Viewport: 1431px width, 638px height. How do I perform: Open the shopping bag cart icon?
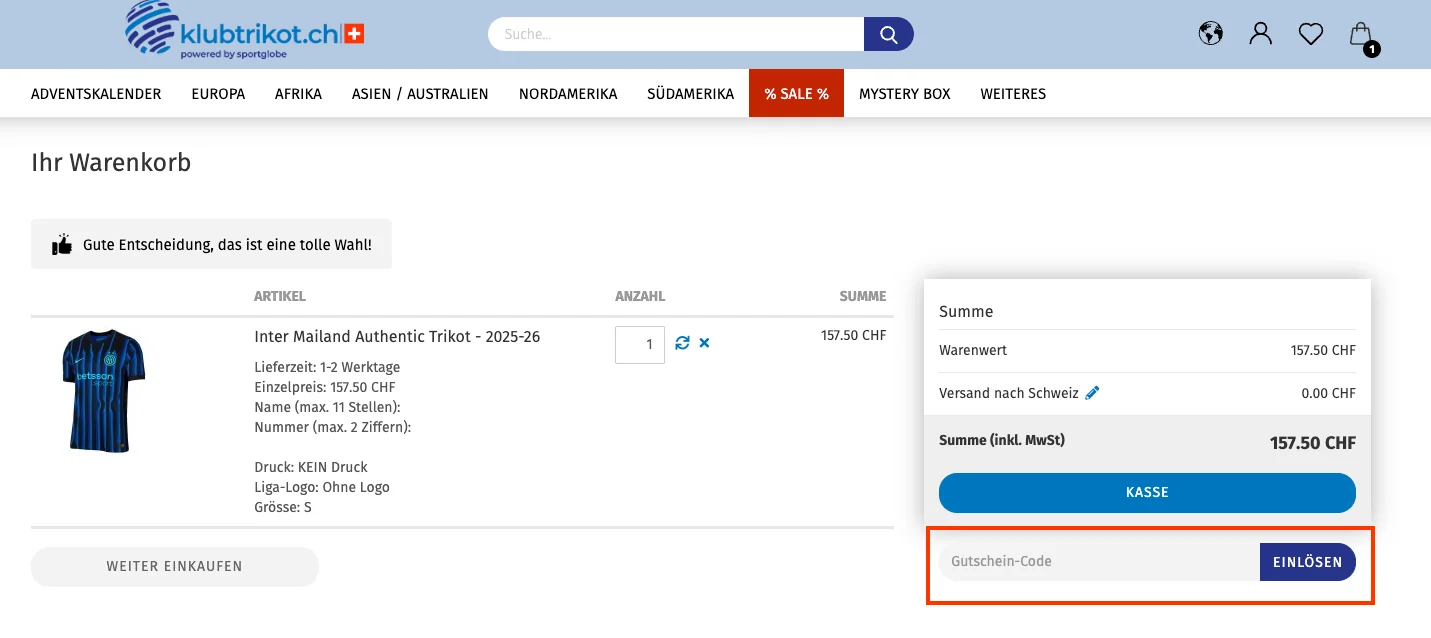(x=1361, y=35)
